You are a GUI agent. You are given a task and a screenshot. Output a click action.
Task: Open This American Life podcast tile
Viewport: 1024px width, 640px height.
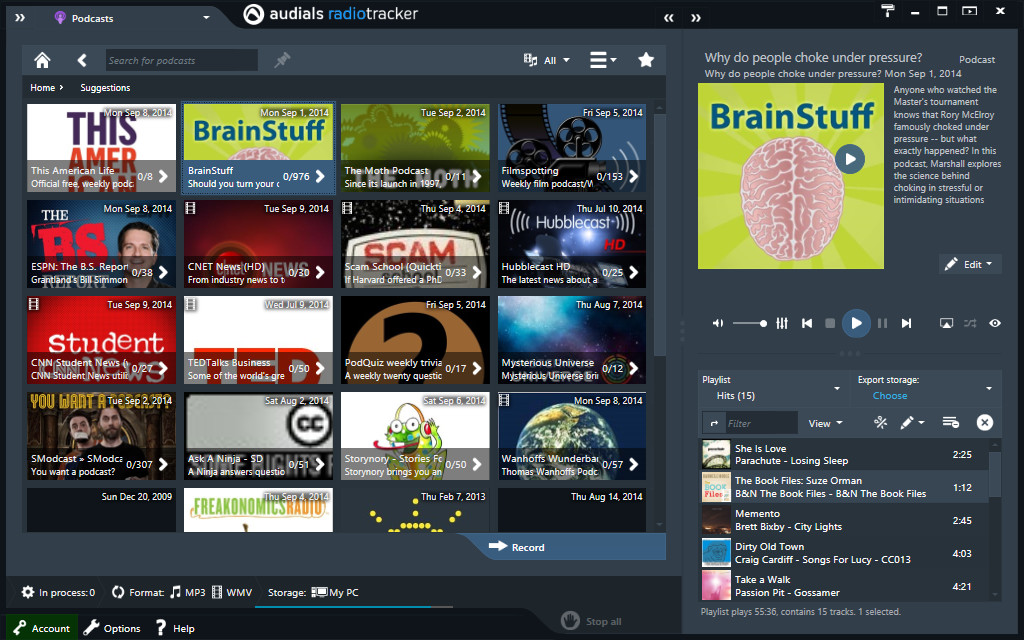click(x=101, y=148)
